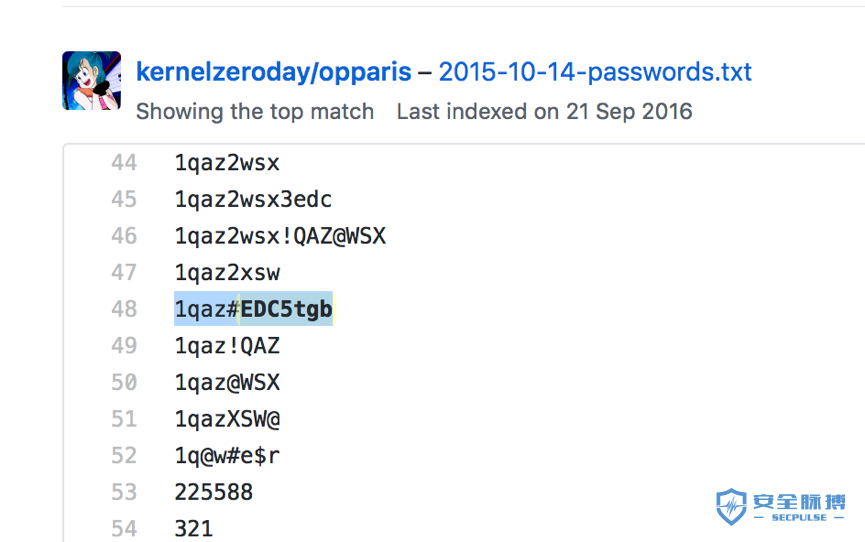This screenshot has width=865, height=542.
Task: Click the code text 1qaz2xsw
Action: coord(227,273)
